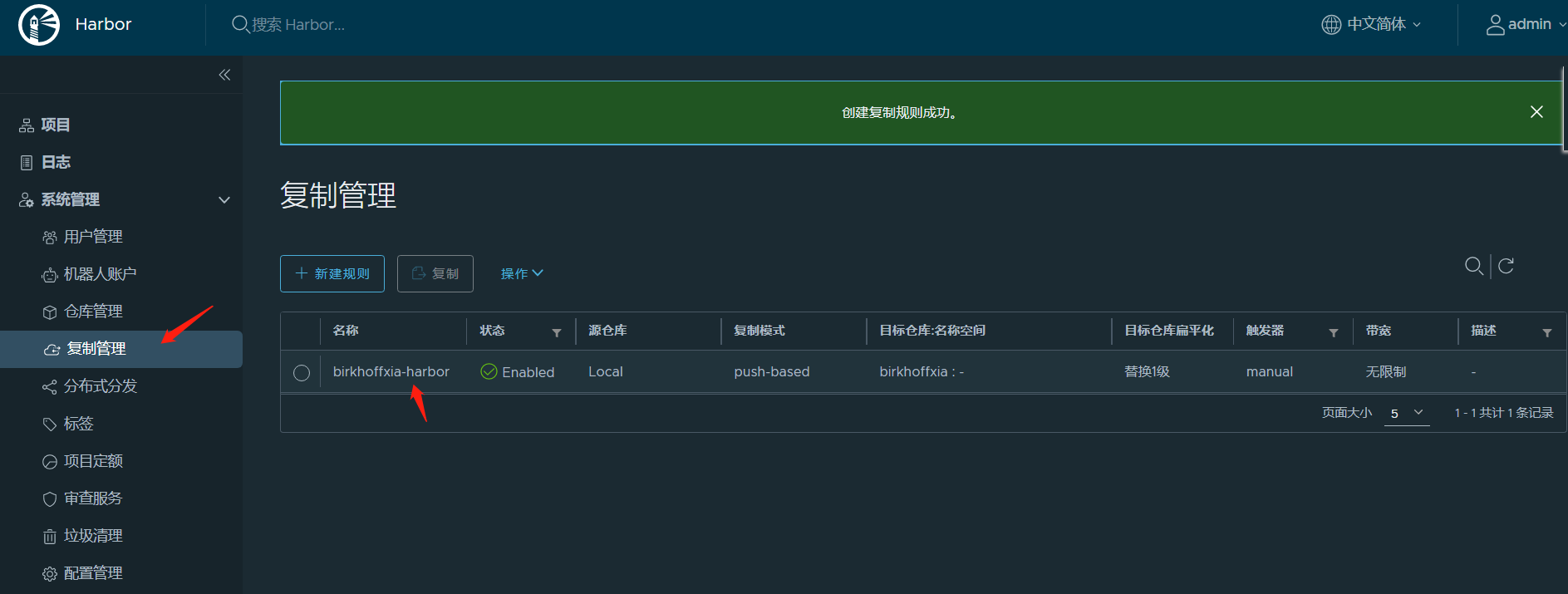This screenshot has height=594, width=1568.
Task: Go to 项目定额 menu item
Action: pyautogui.click(x=93, y=462)
